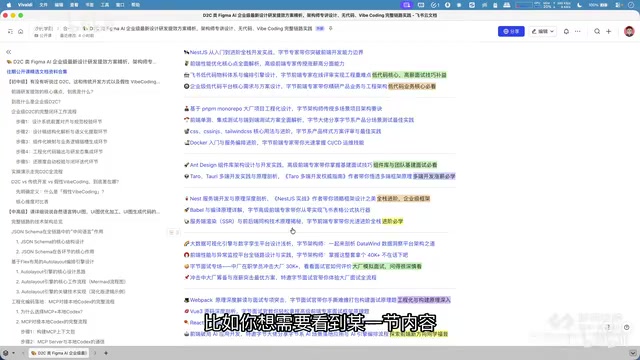640x360 pixels.
Task: Go to the home icon in header
Action: tap(20, 31)
